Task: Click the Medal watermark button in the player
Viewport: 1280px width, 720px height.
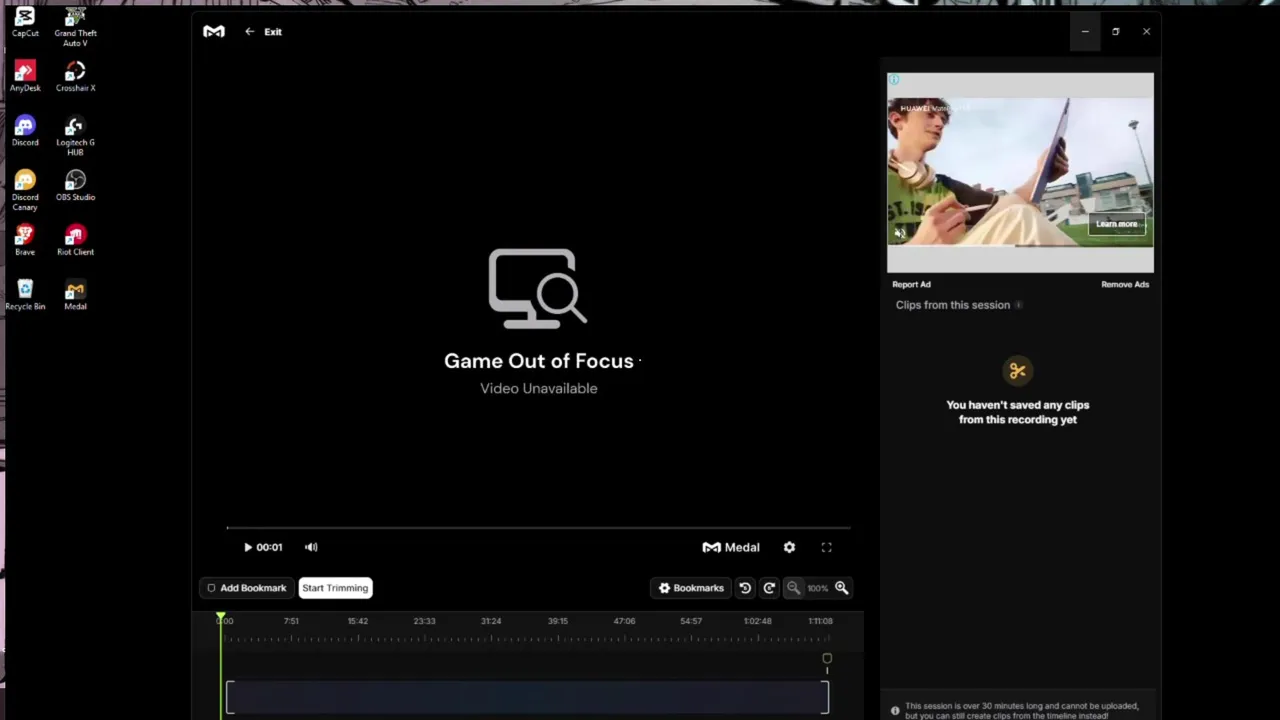Action: 731,547
